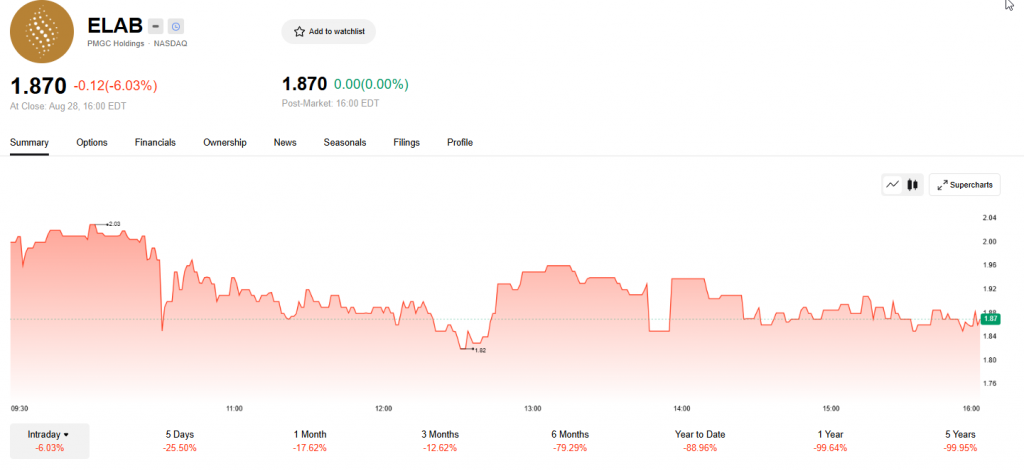1024x471 pixels.
Task: Open the News tab
Action: pos(285,142)
